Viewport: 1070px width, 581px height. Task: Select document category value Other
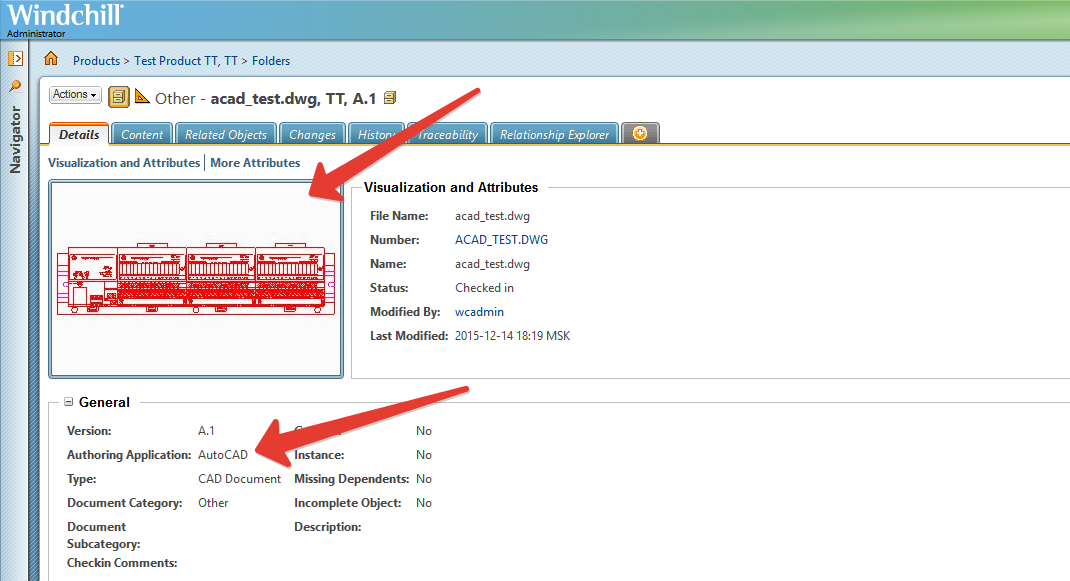[x=213, y=502]
